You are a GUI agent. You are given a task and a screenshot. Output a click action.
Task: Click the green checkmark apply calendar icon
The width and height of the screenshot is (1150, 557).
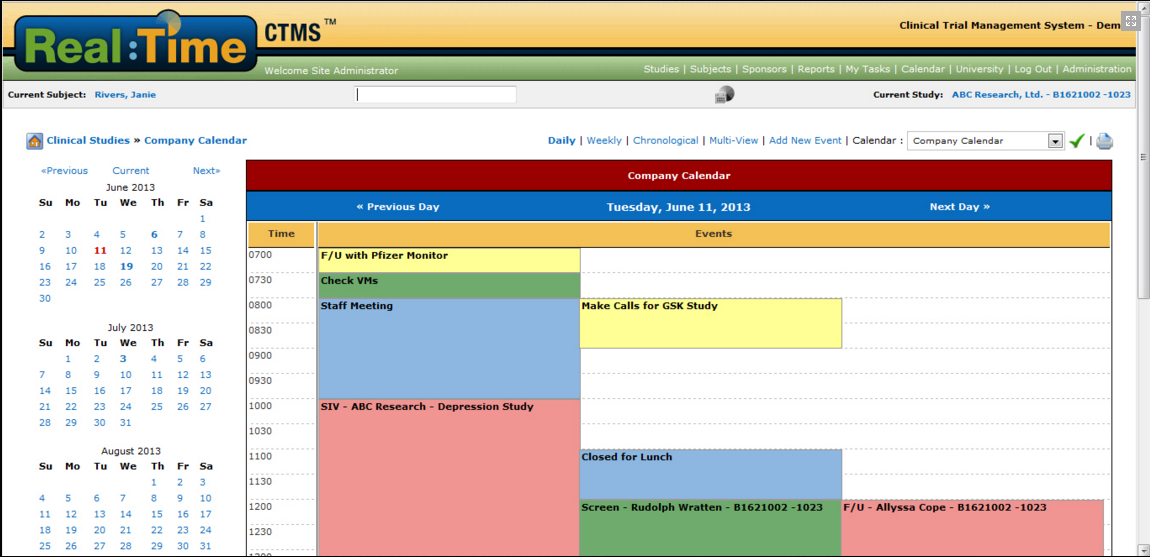1077,141
